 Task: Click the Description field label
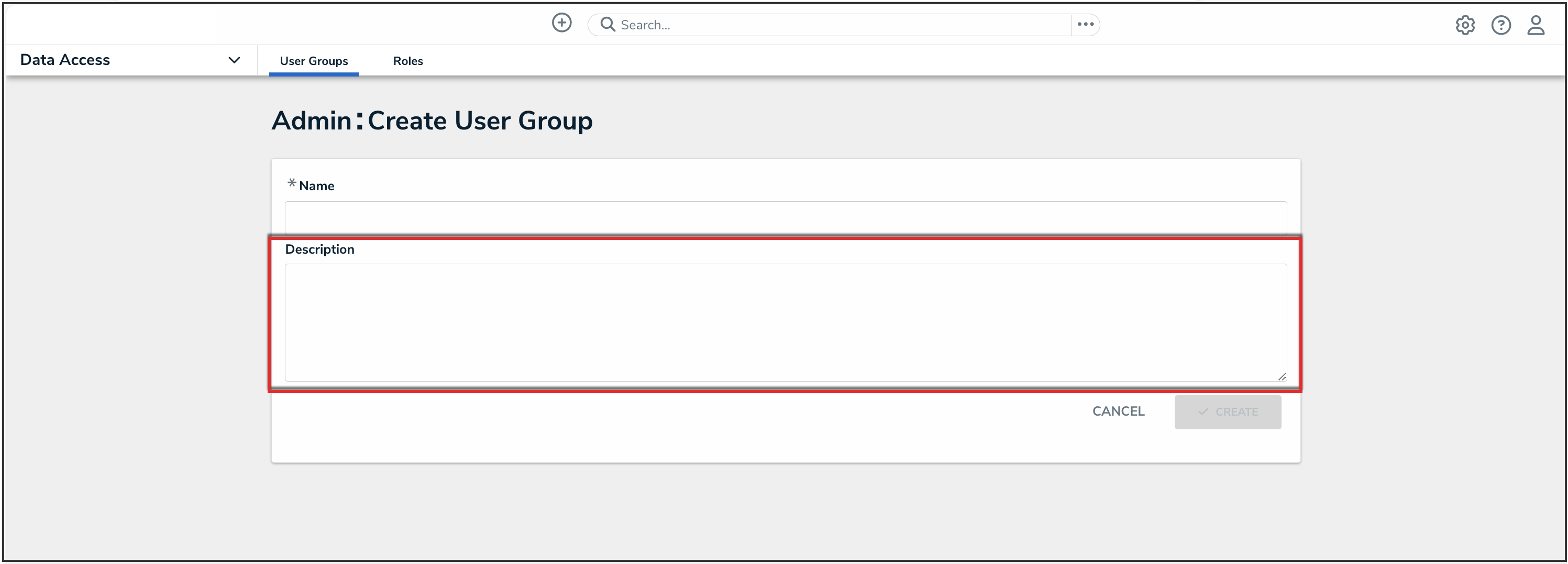coord(319,249)
